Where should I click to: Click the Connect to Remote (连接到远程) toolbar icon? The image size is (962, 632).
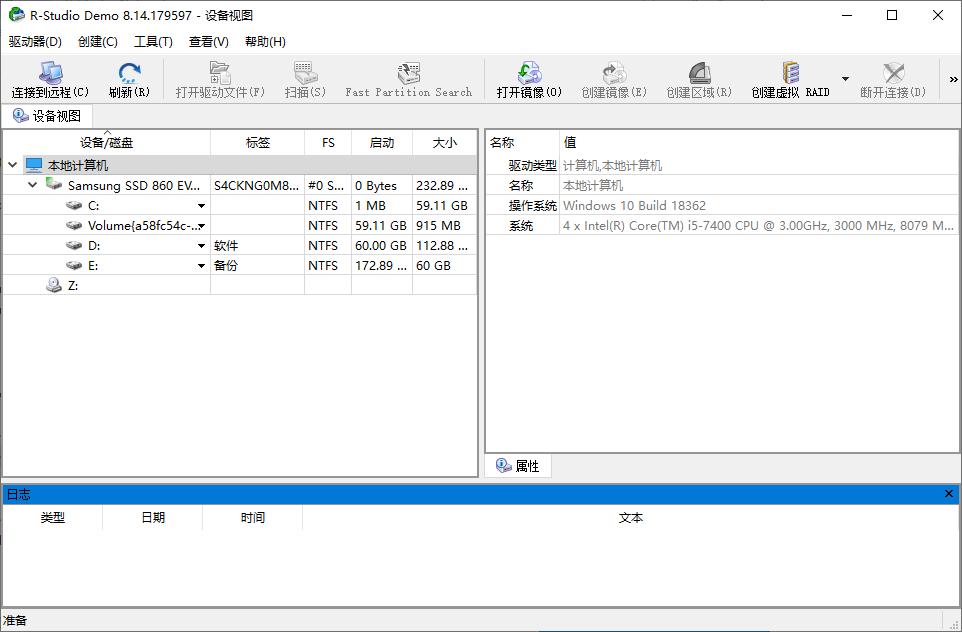[x=50, y=73]
